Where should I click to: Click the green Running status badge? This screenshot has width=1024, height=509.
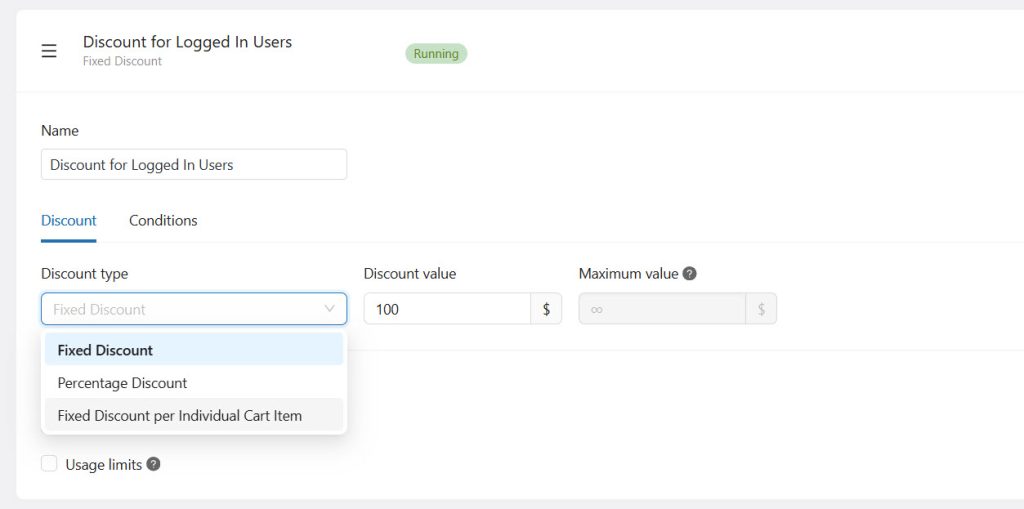[436, 54]
